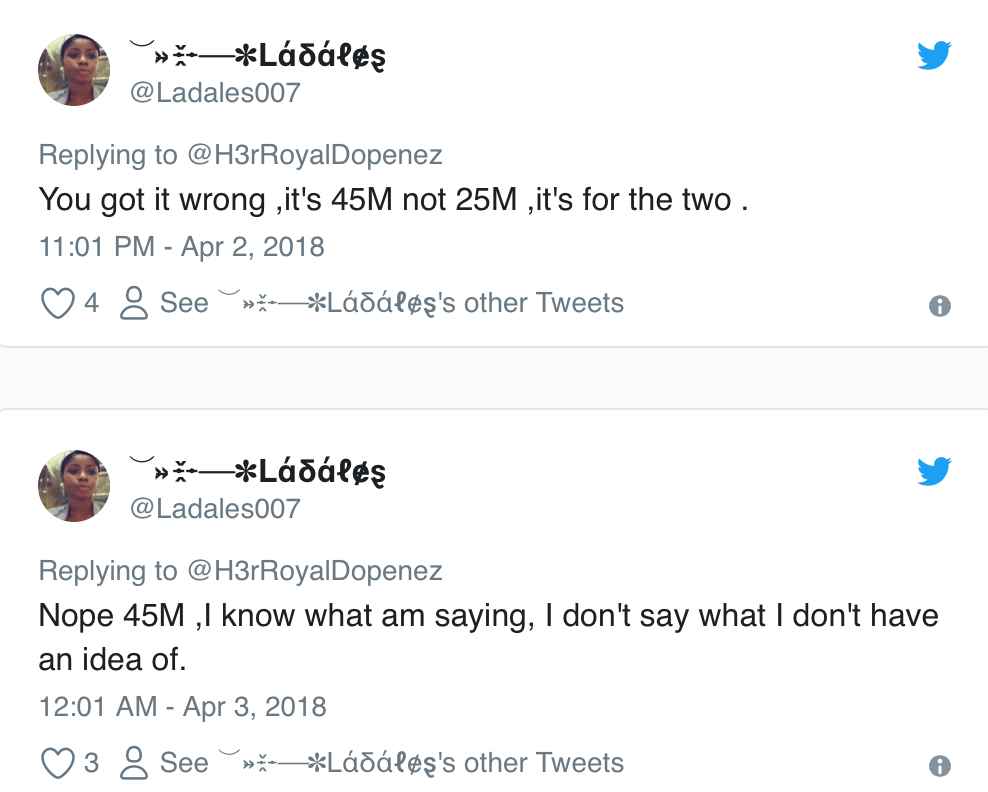Open the 12:01 AM - Apr 3, 2018 timestamp

tap(182, 706)
